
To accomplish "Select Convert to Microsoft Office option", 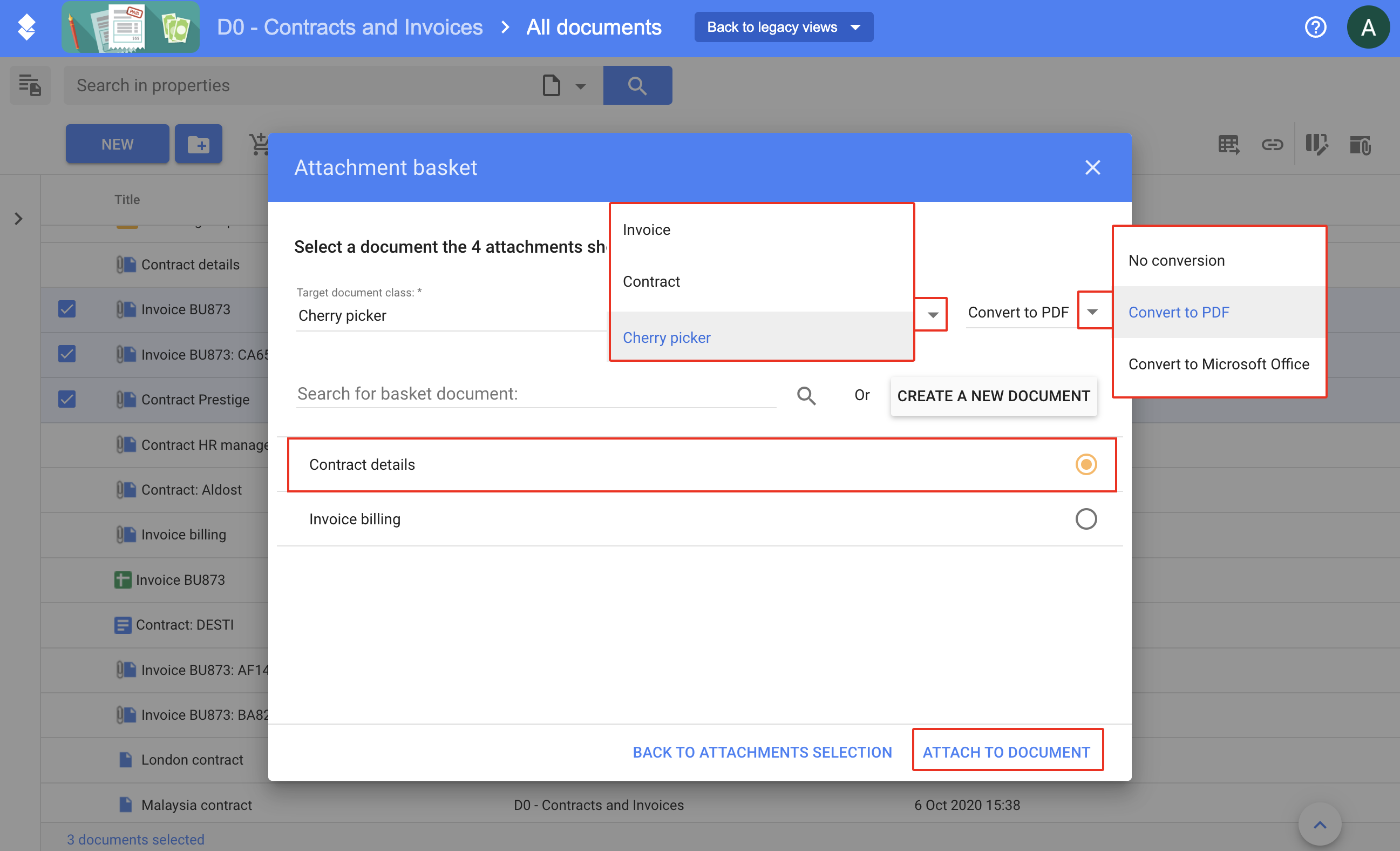I will pos(1219,364).
